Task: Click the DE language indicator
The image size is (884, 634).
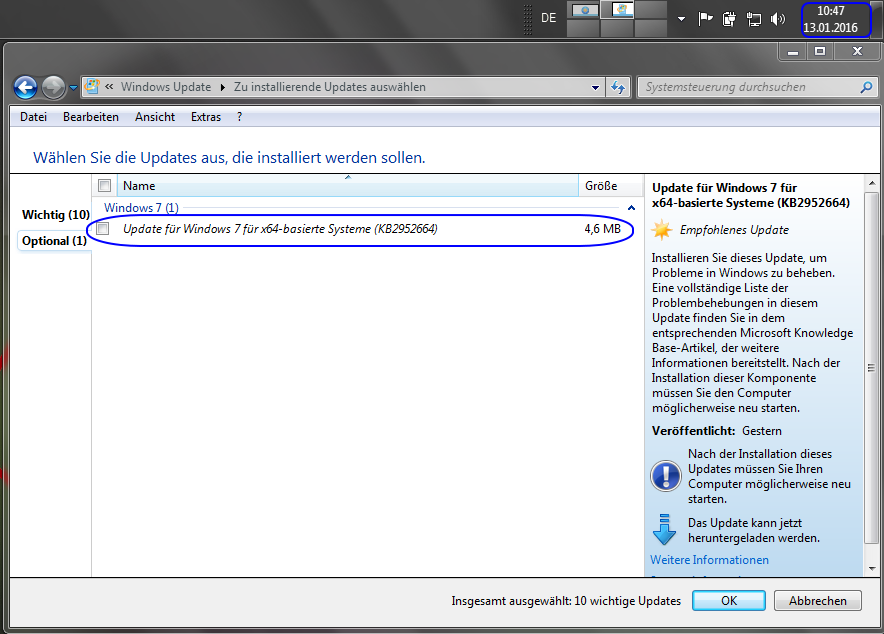Action: click(549, 18)
